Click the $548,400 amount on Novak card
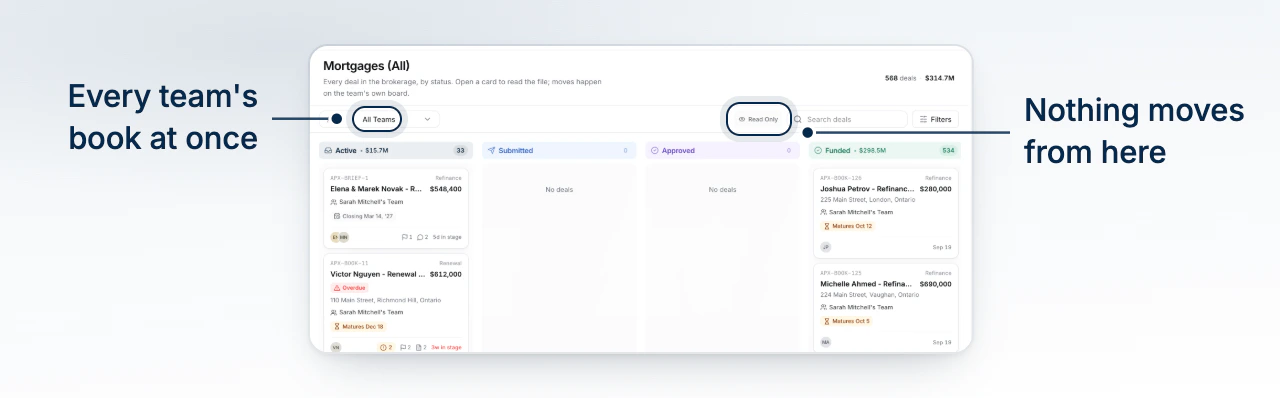This screenshot has height=398, width=1280. 446,188
